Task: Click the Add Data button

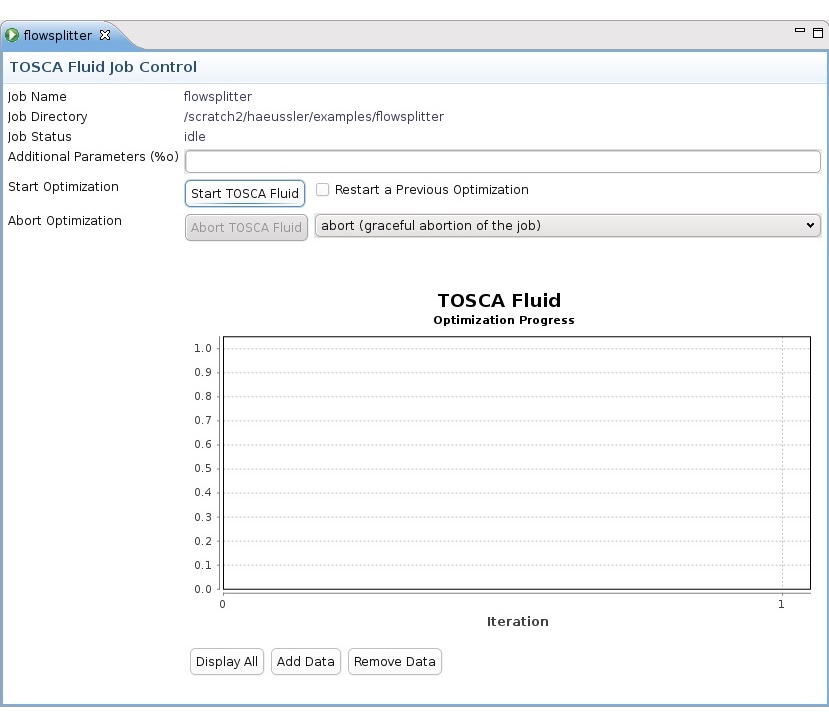Action: 306,662
